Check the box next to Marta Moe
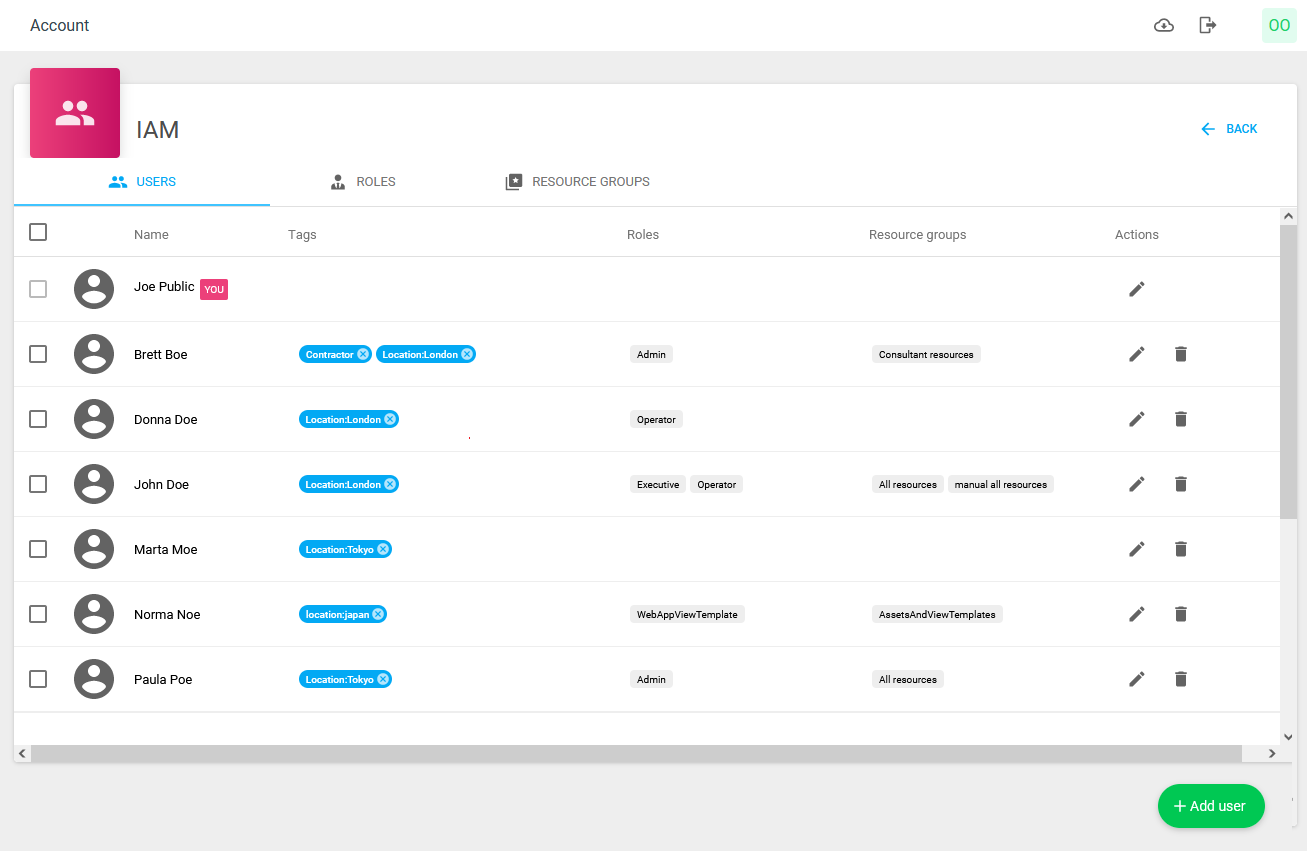This screenshot has height=851, width=1309. tap(38, 549)
